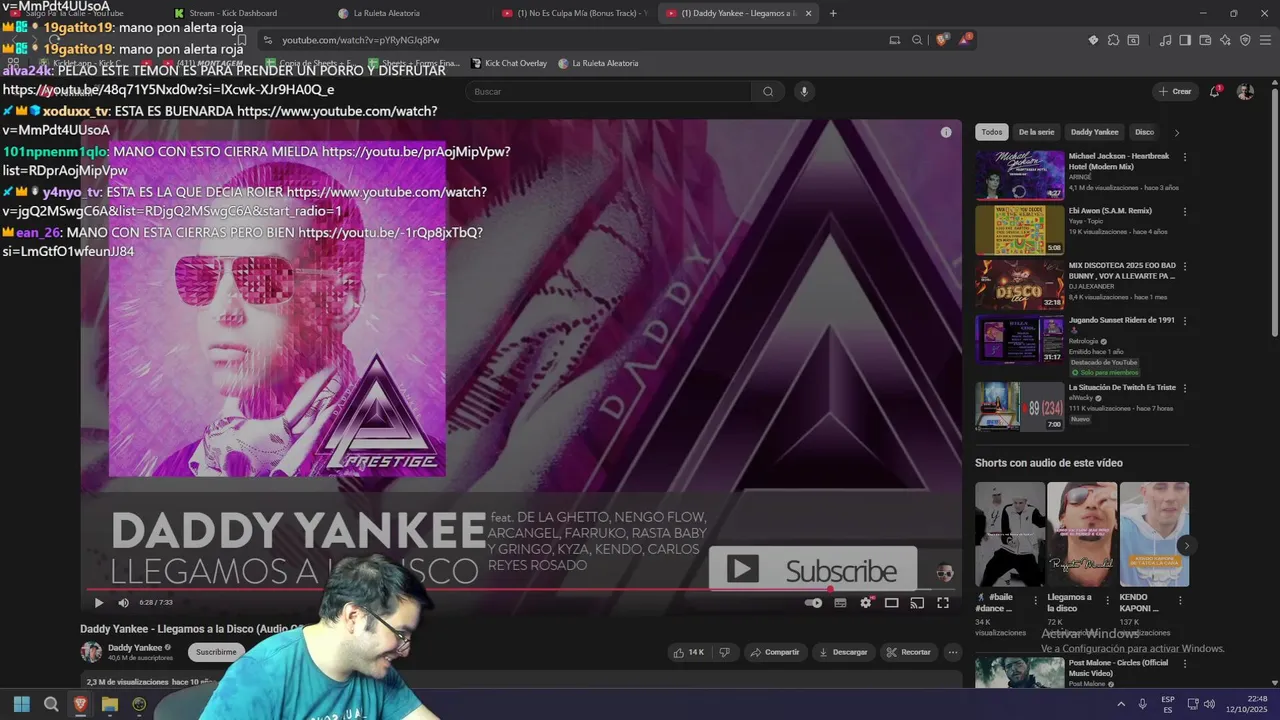This screenshot has height=720, width=1280.
Task: Click the video info card icon
Action: coord(946,132)
